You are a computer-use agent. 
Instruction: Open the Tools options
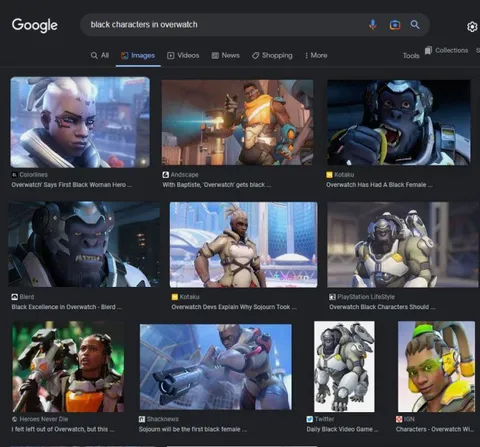411,56
